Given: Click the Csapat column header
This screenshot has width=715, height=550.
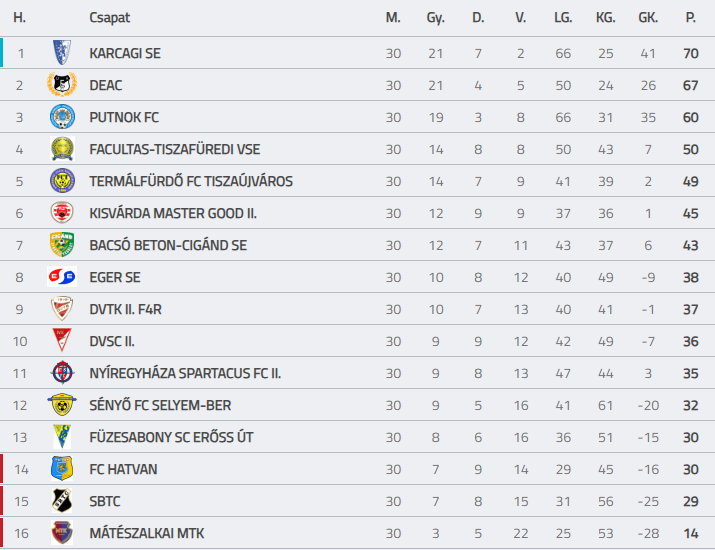Looking at the screenshot, I should [109, 18].
